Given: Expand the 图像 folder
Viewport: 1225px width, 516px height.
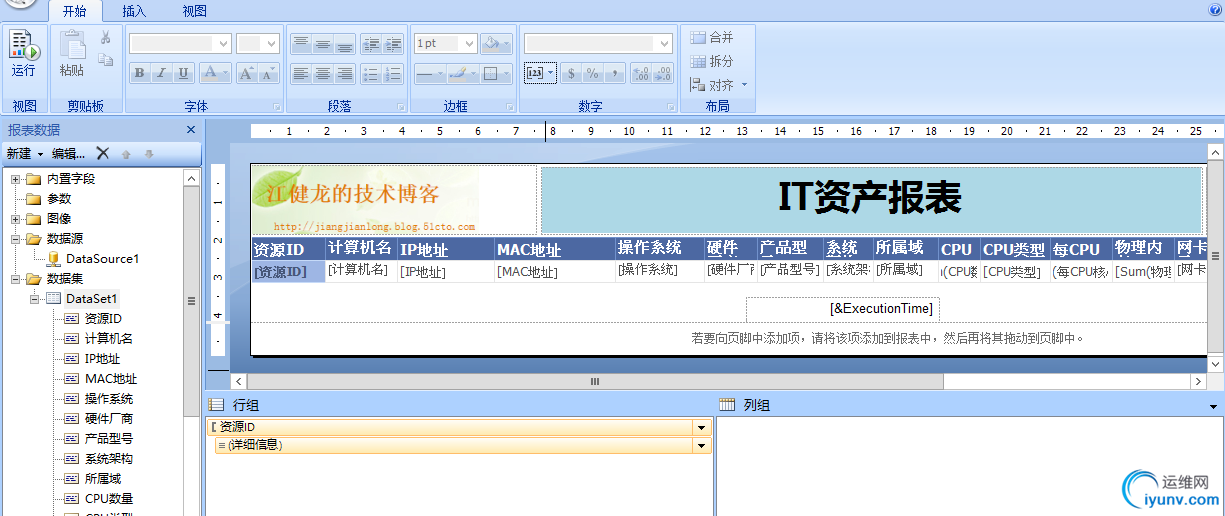Looking at the screenshot, I should click(x=16, y=219).
